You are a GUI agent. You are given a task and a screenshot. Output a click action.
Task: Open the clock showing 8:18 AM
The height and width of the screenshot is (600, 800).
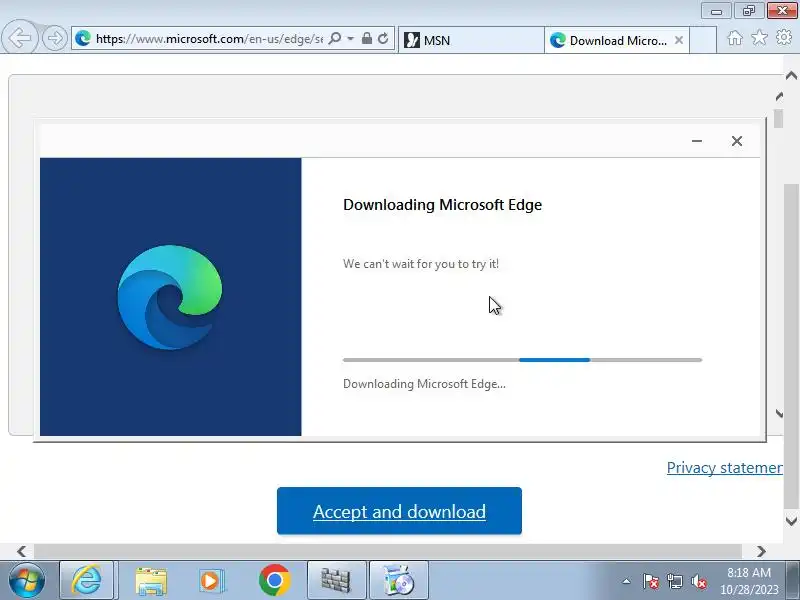(749, 581)
